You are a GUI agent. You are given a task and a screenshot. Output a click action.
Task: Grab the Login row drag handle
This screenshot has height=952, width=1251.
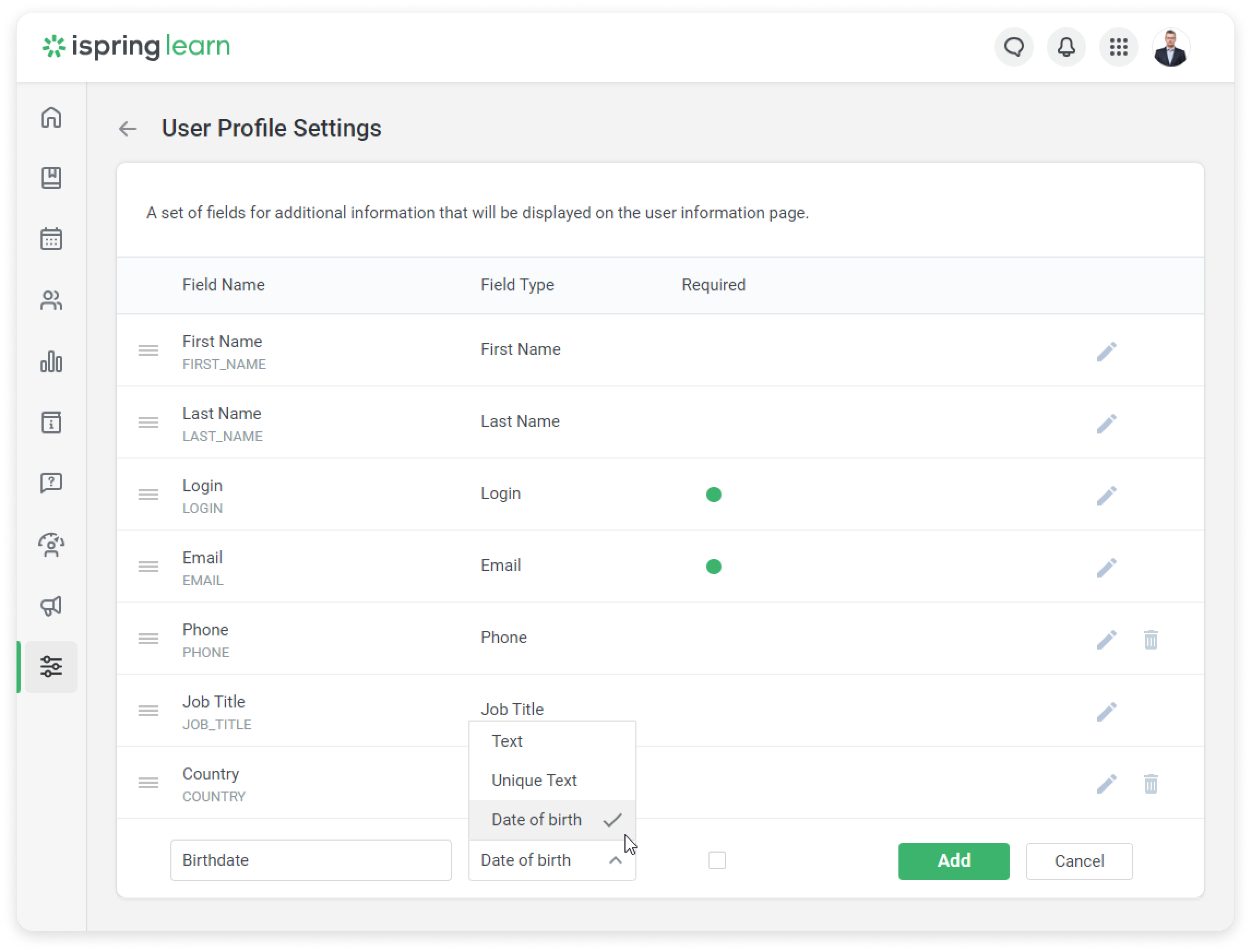tap(148, 494)
